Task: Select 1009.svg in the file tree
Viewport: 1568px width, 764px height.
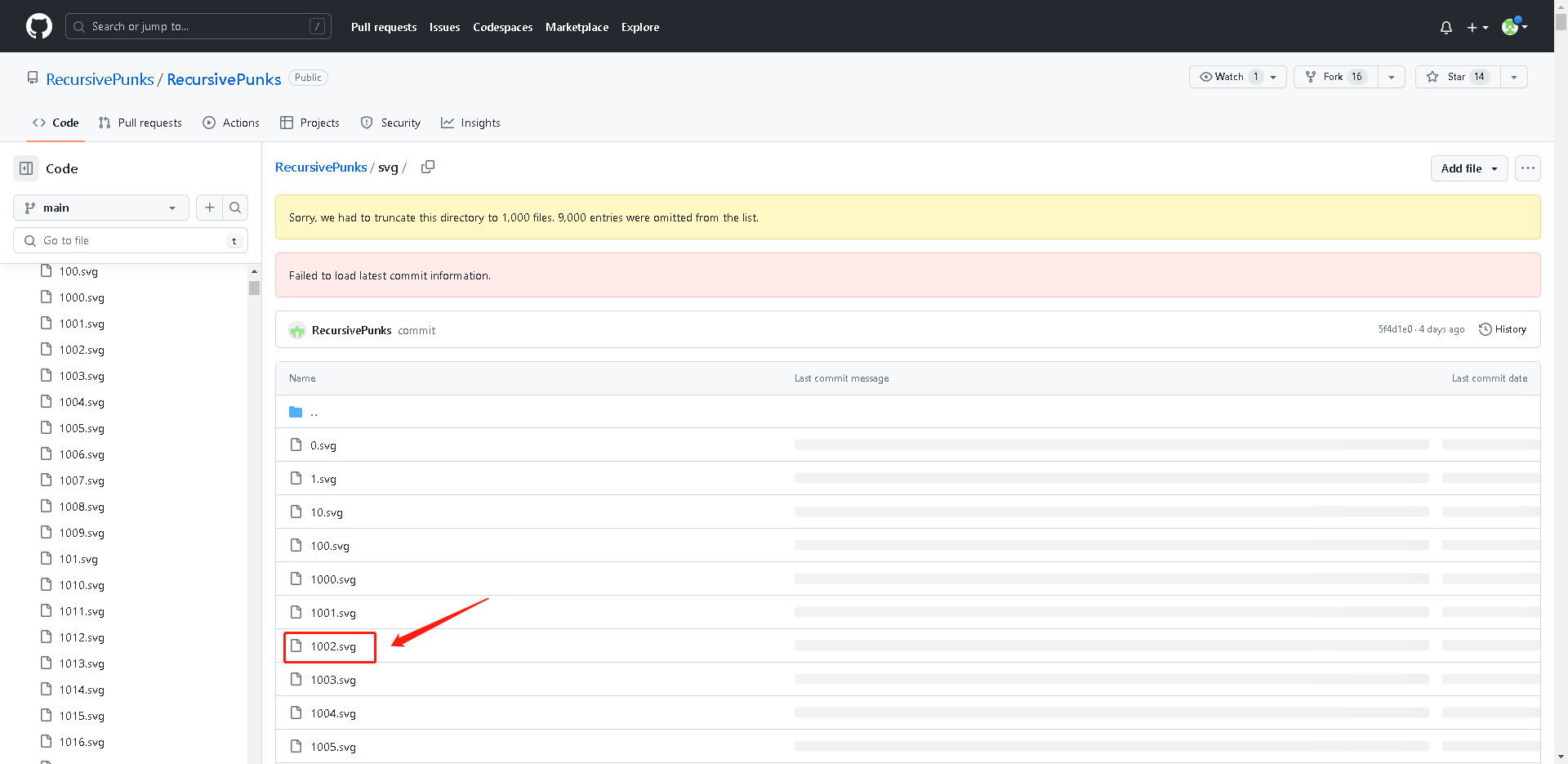Action: click(82, 533)
